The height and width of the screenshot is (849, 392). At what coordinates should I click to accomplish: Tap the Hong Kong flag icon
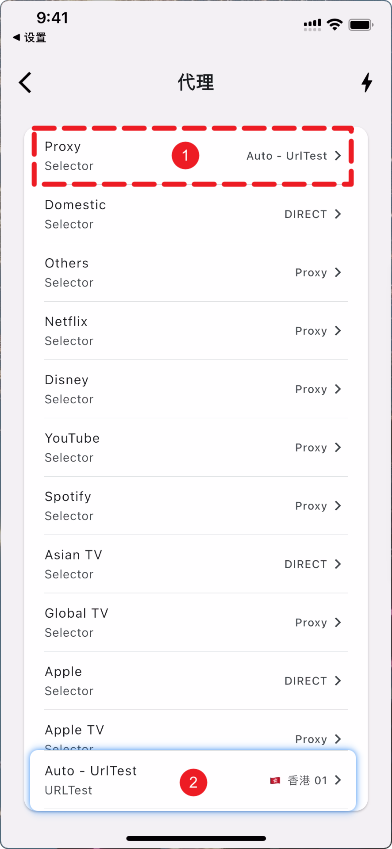[x=275, y=780]
